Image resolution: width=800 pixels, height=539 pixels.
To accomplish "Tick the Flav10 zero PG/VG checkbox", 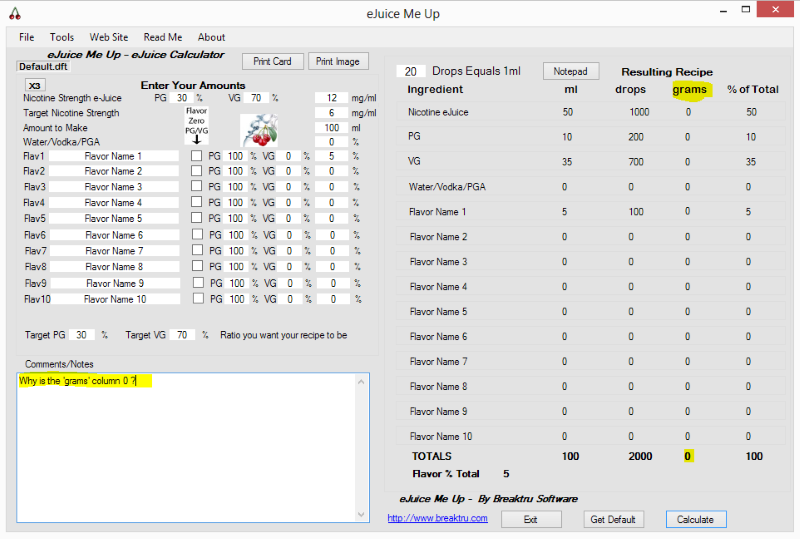I will [x=198, y=299].
